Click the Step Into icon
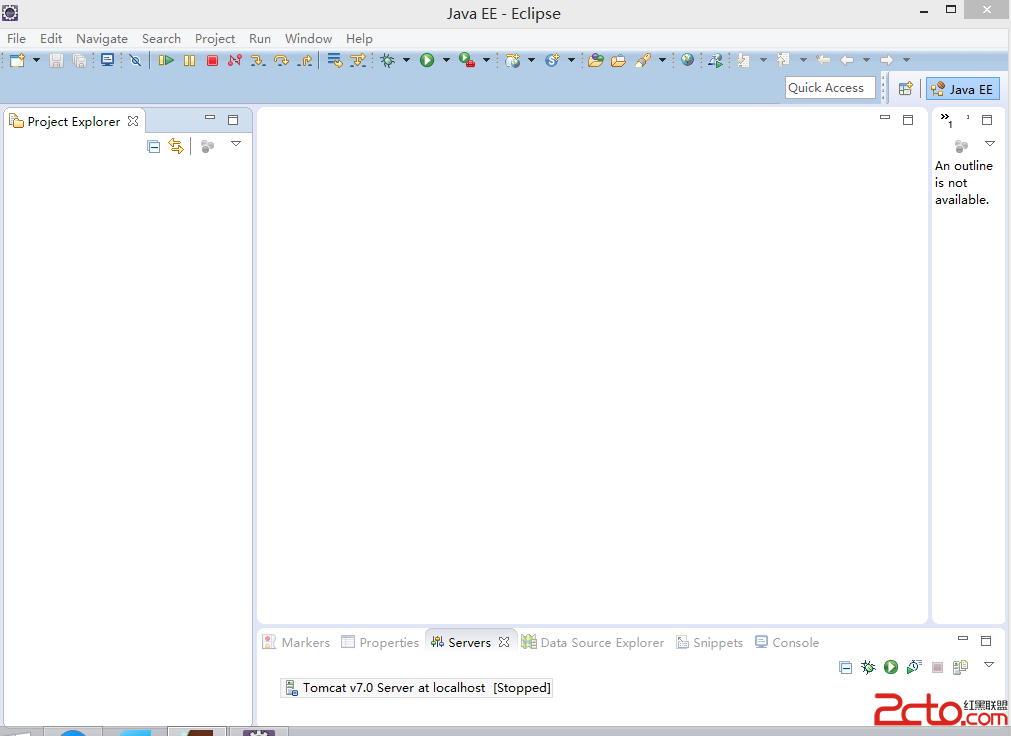The width and height of the screenshot is (1011, 736). click(x=258, y=61)
